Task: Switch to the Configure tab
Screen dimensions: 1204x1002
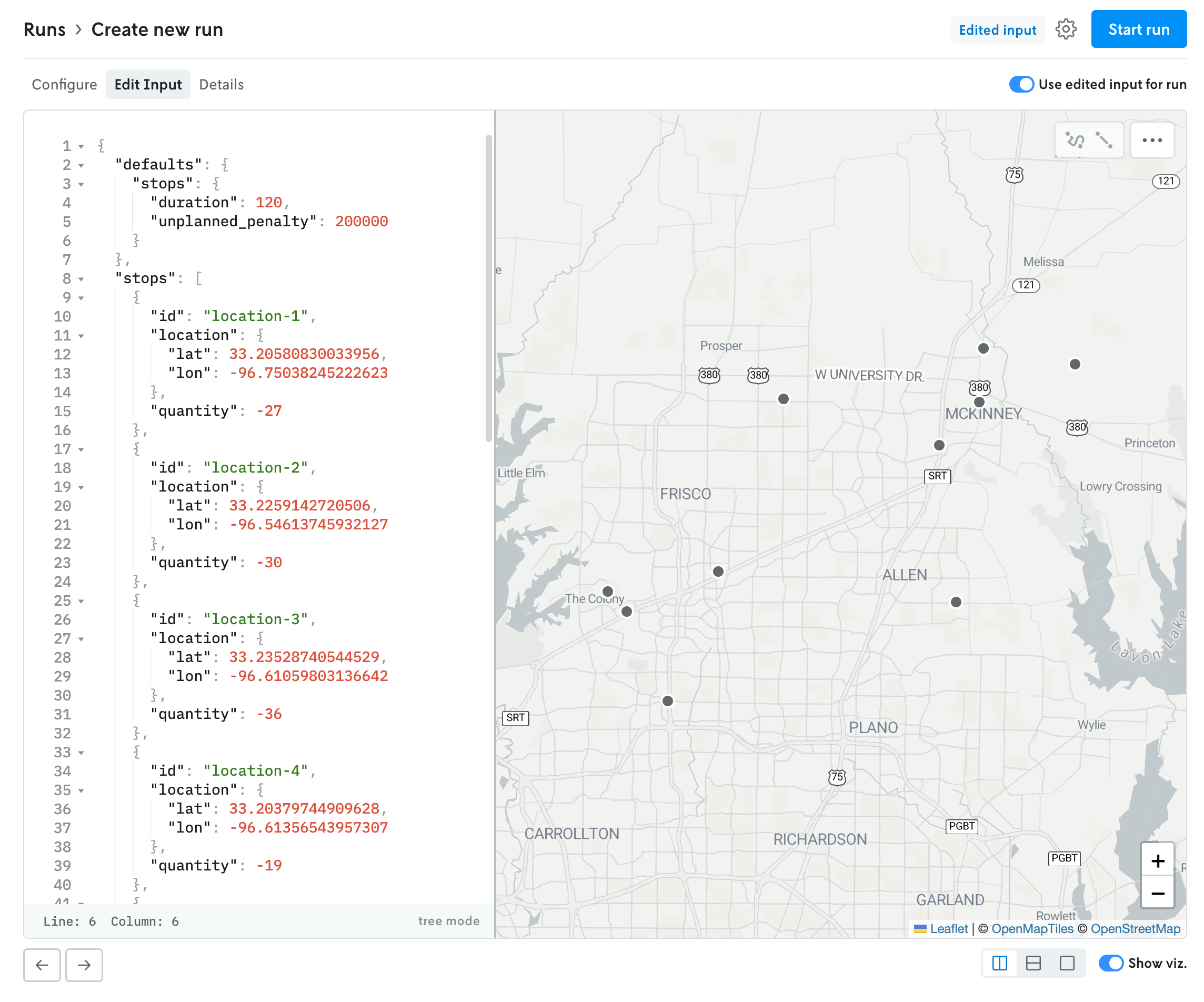Action: [64, 84]
